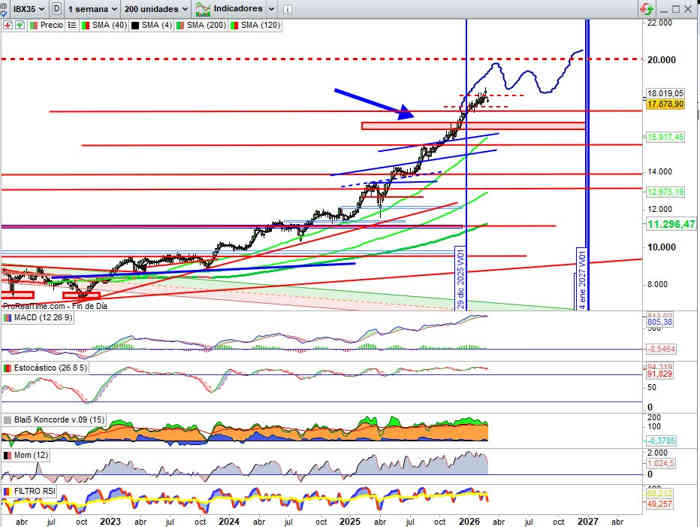Click the red plus add-panel icon
Screen dimensions: 700x527
[x=7, y=22]
